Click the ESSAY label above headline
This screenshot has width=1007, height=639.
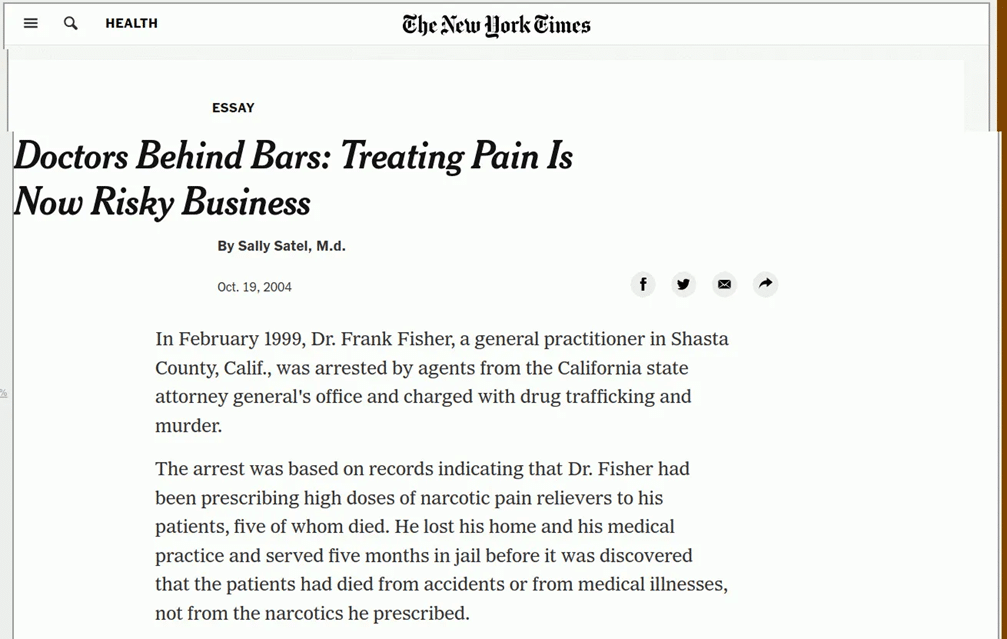point(233,108)
